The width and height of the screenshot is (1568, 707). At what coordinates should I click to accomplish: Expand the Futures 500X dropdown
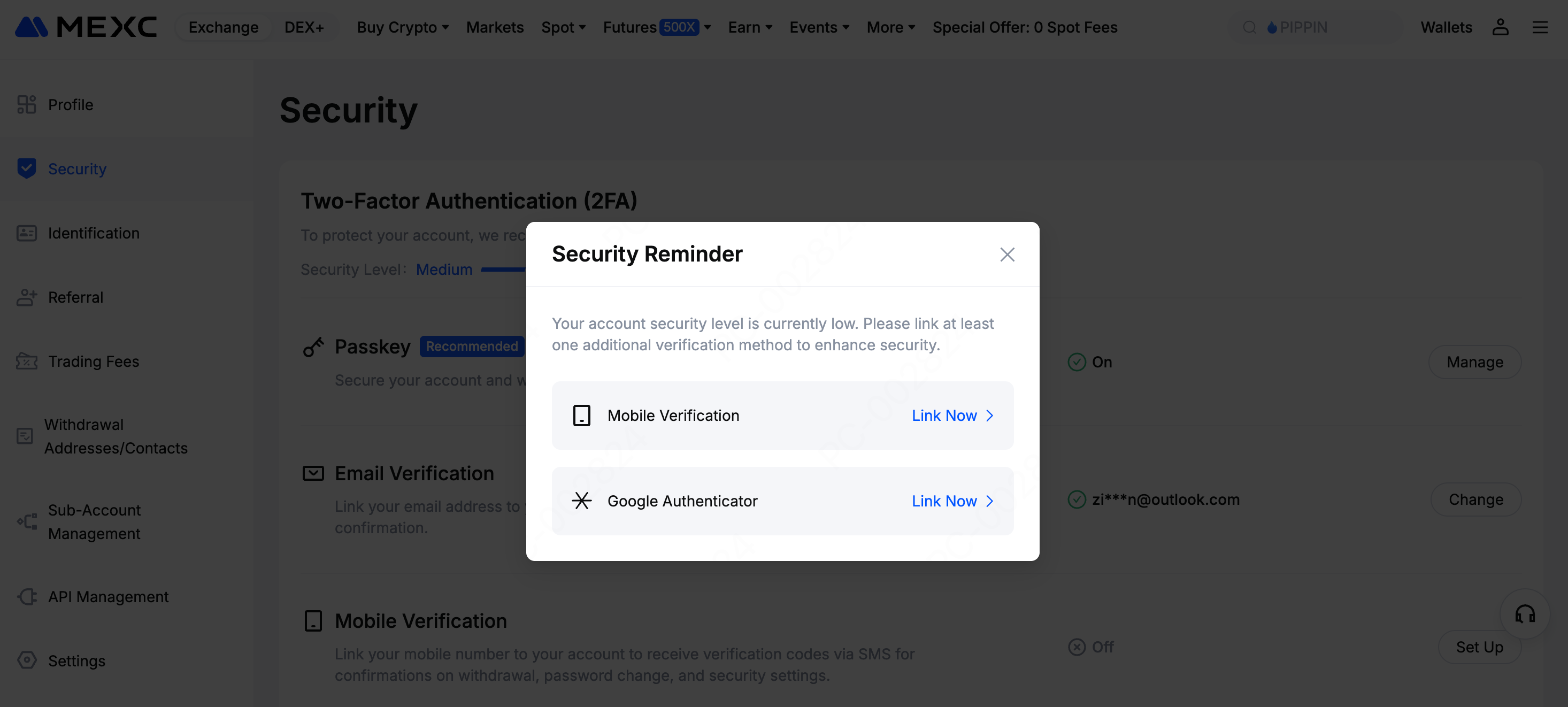coord(657,27)
